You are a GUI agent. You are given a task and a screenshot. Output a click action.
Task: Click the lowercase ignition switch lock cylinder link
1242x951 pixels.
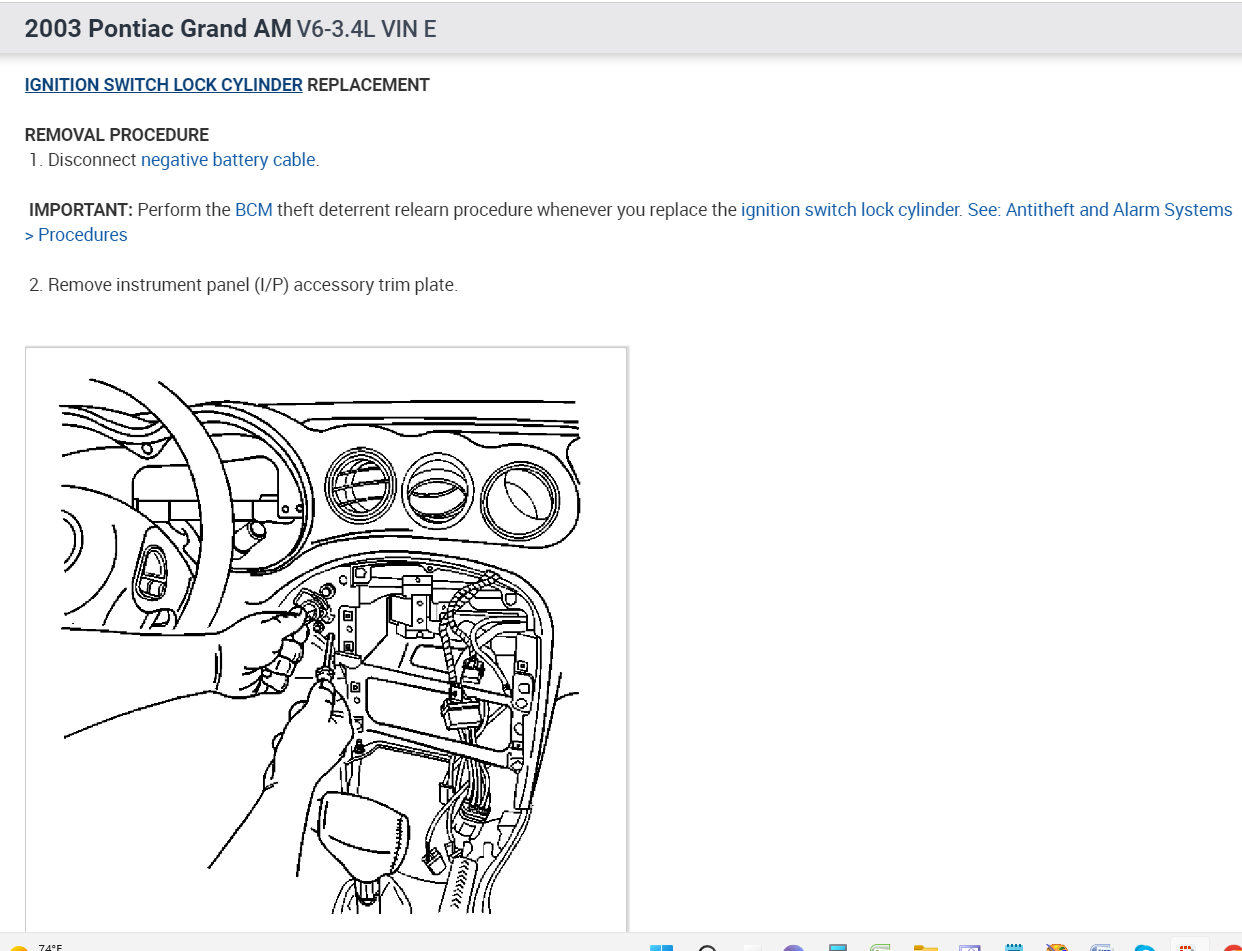(850, 210)
